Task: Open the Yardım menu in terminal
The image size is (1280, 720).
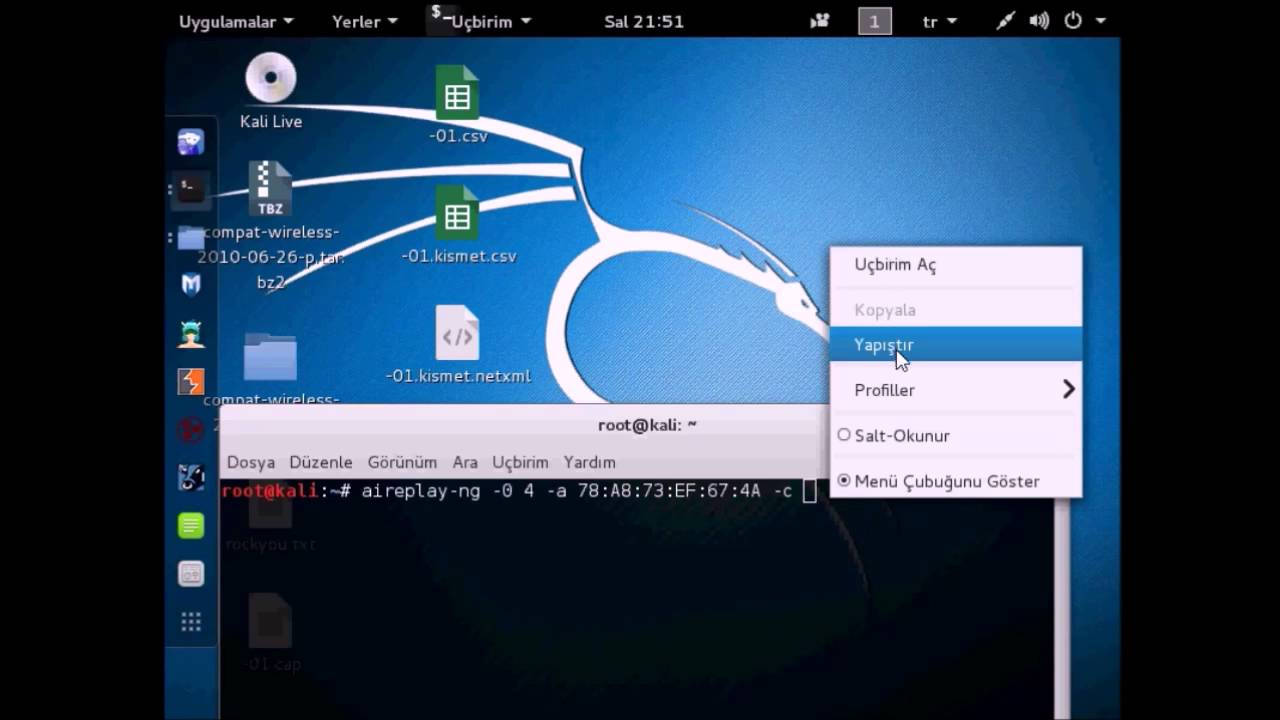Action: [x=589, y=462]
